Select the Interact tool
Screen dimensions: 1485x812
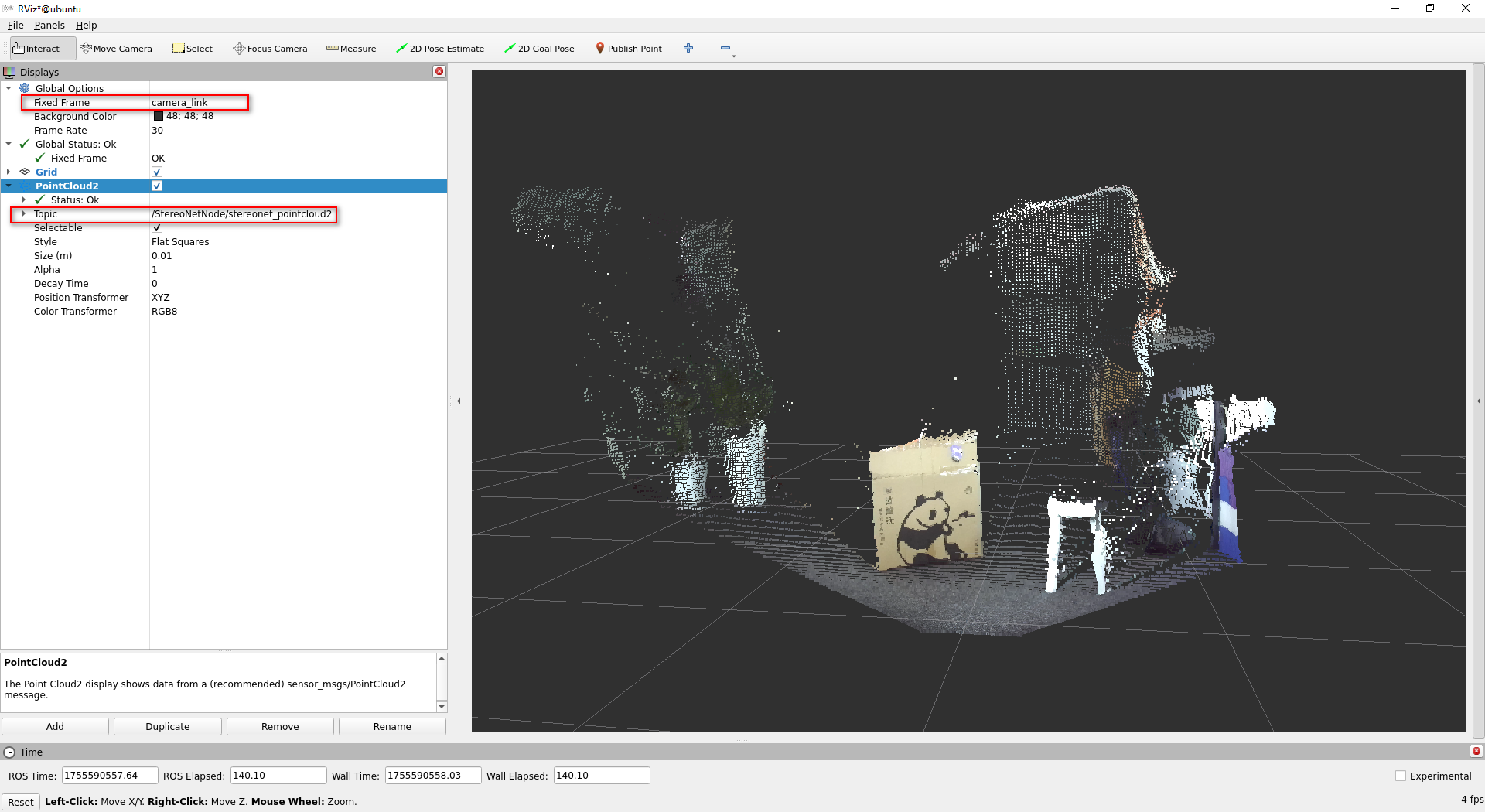pos(43,49)
